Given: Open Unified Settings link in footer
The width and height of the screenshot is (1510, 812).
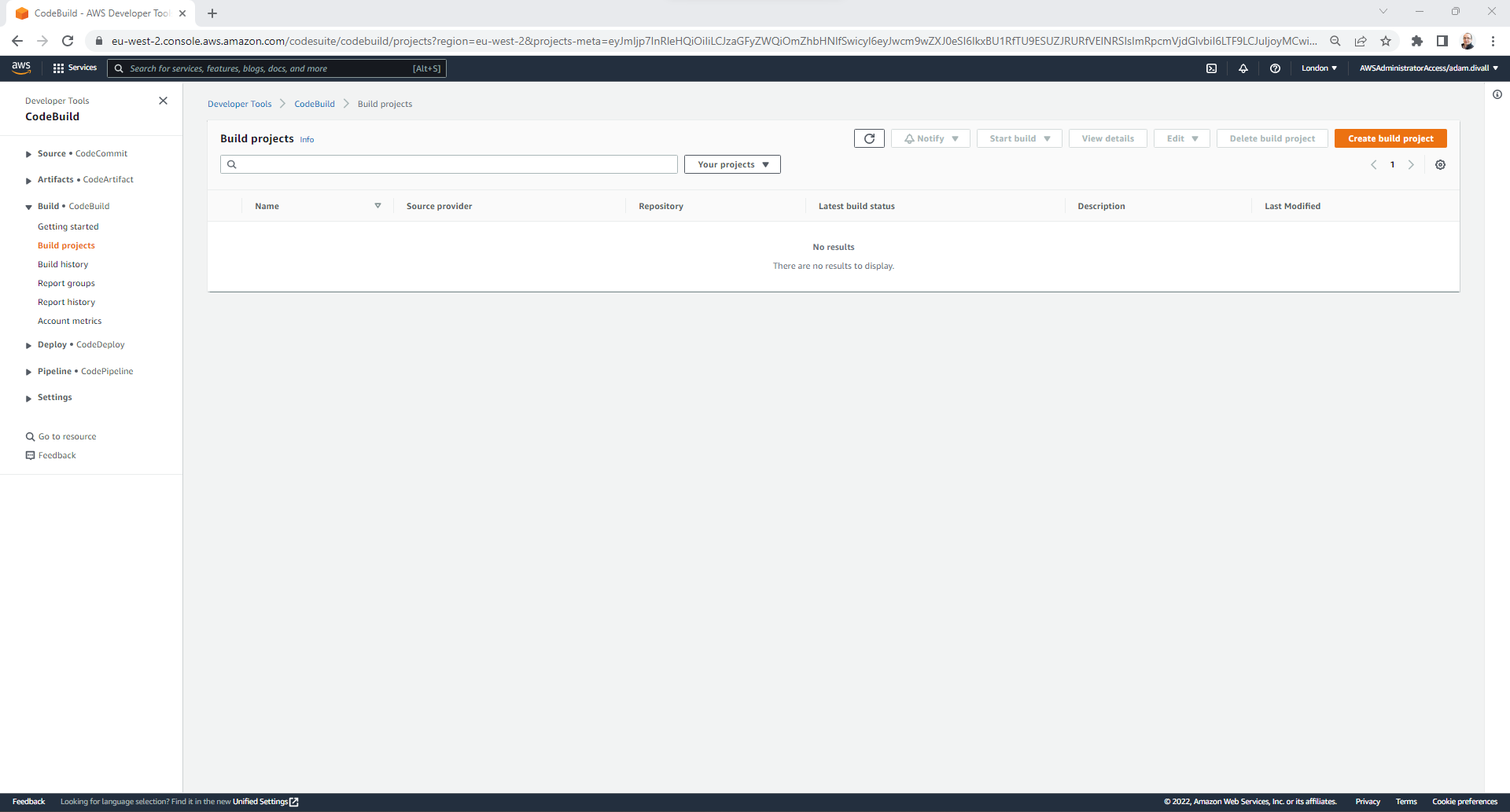Looking at the screenshot, I should point(265,802).
